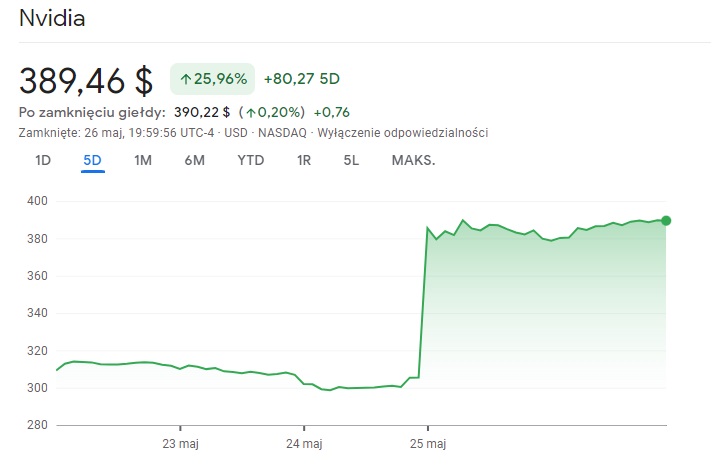
Task: Show the YTD chart range
Action: point(251,160)
